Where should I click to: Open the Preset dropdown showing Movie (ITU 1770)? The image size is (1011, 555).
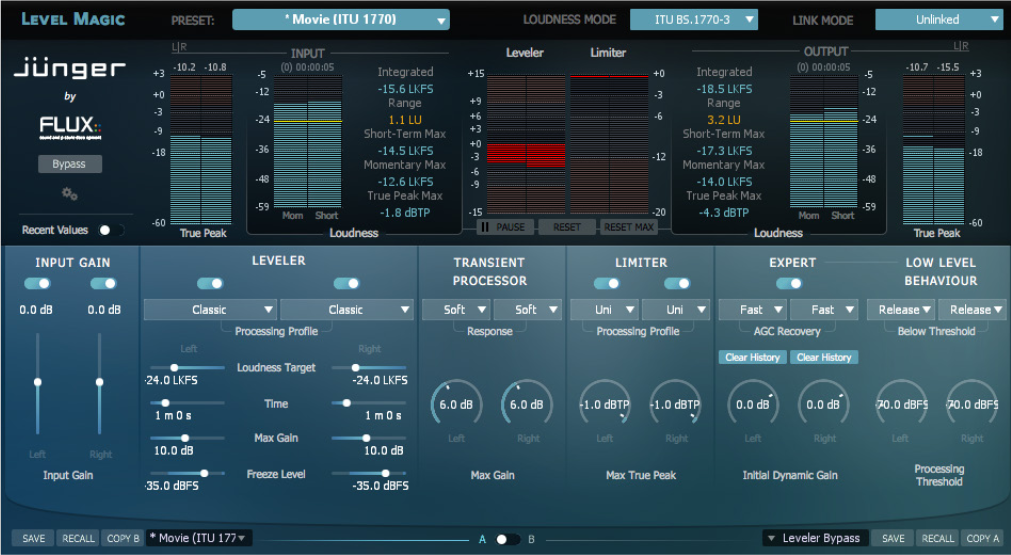(x=340, y=20)
